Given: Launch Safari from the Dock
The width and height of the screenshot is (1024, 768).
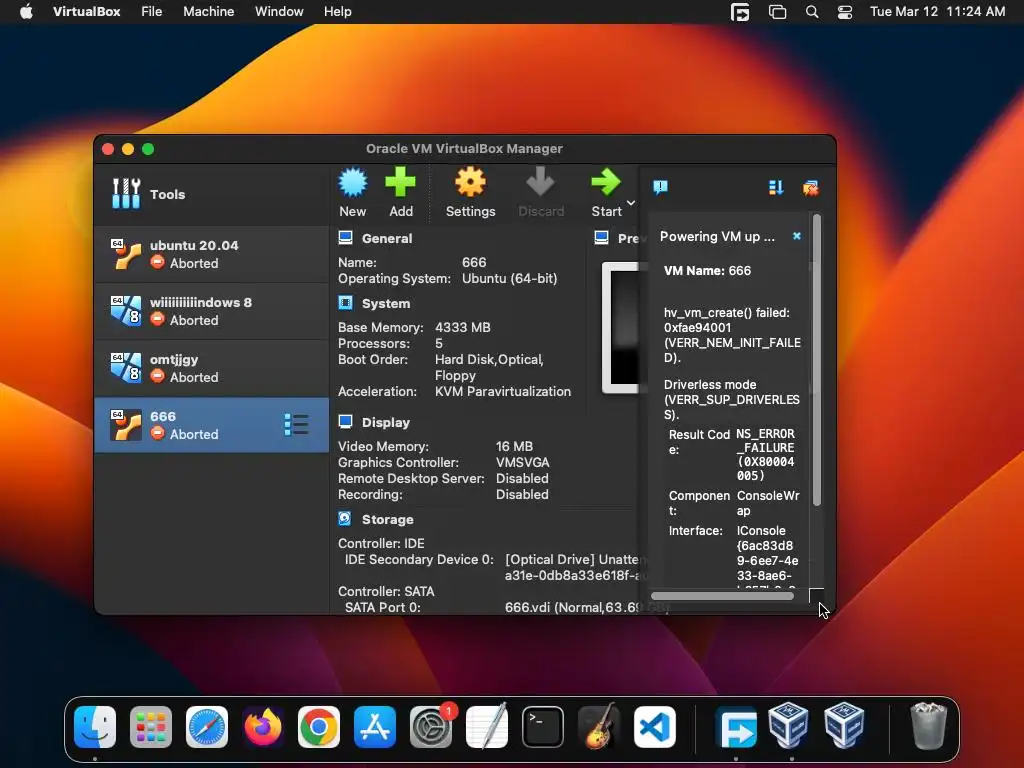Looking at the screenshot, I should click(x=207, y=727).
